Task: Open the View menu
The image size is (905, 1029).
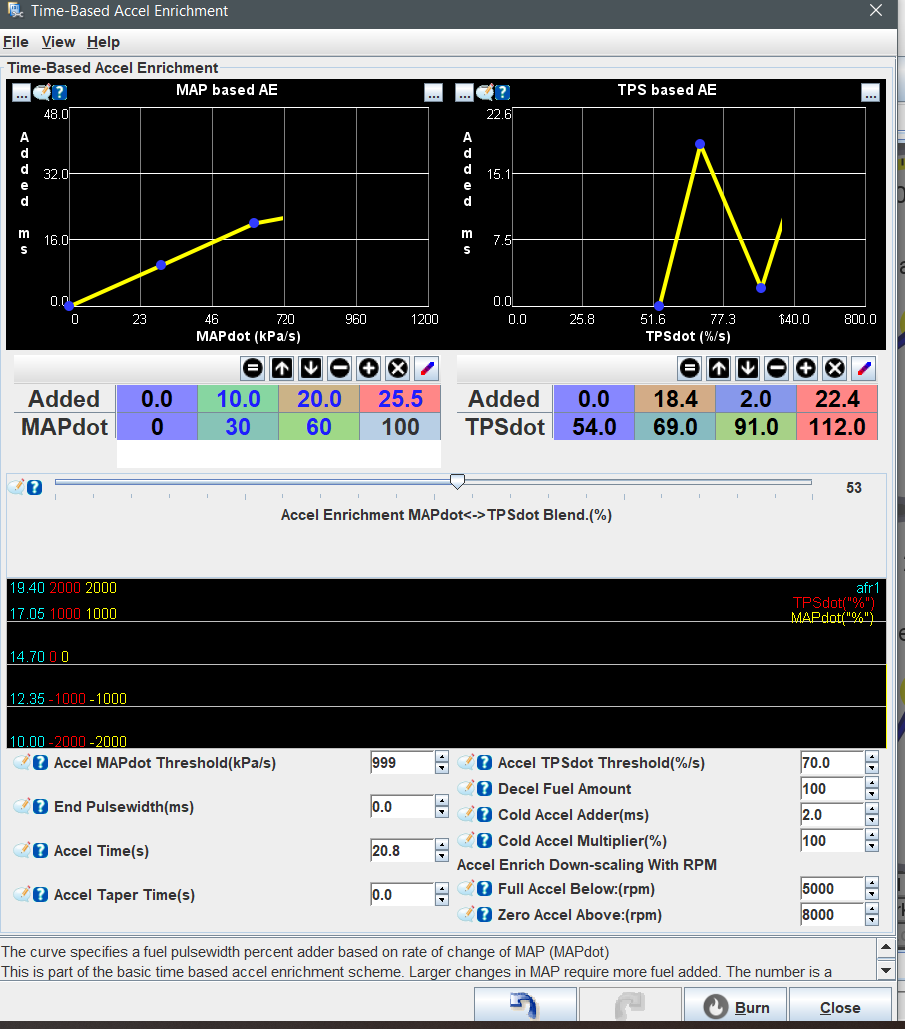Action: (x=58, y=42)
